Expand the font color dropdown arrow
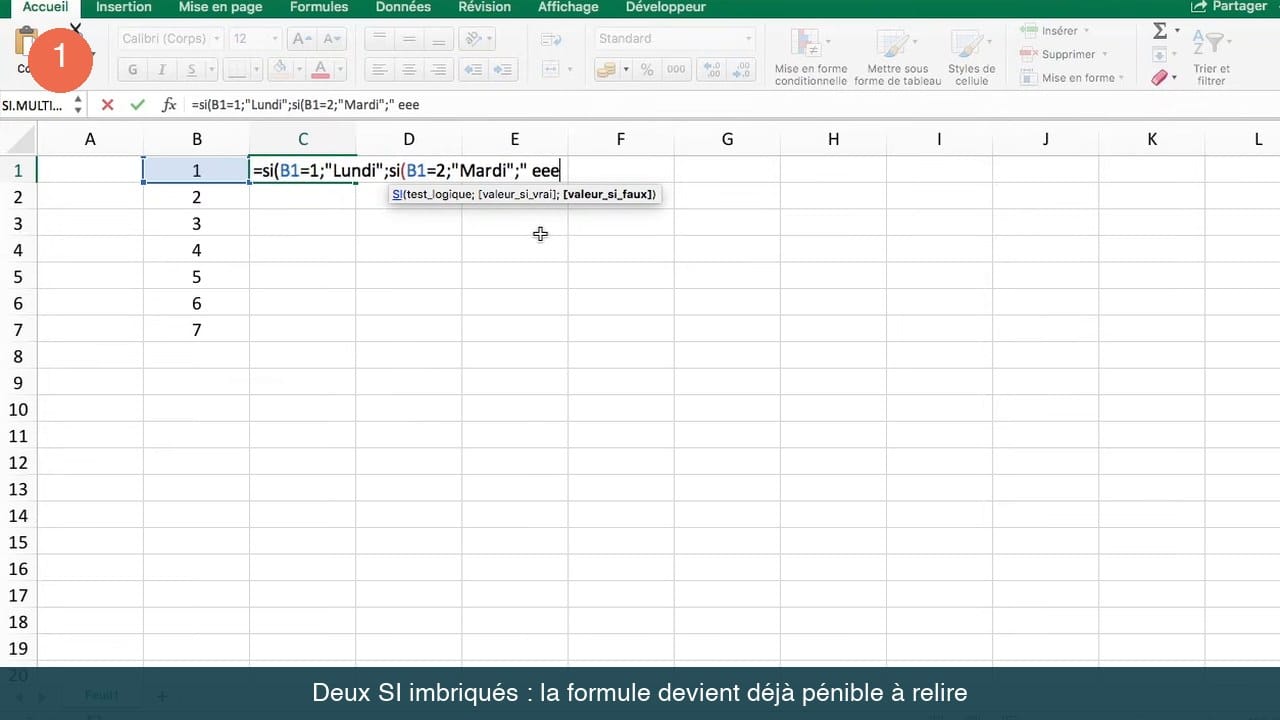1280x720 pixels. tap(339, 70)
